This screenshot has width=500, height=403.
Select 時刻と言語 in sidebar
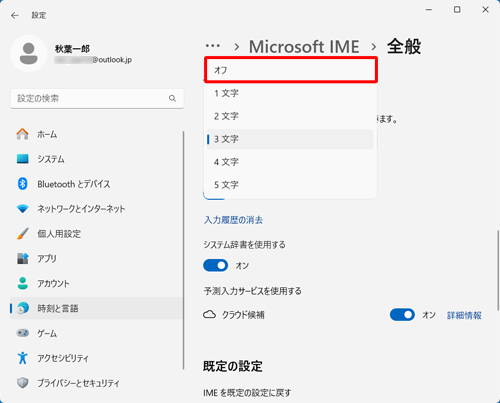click(x=96, y=308)
